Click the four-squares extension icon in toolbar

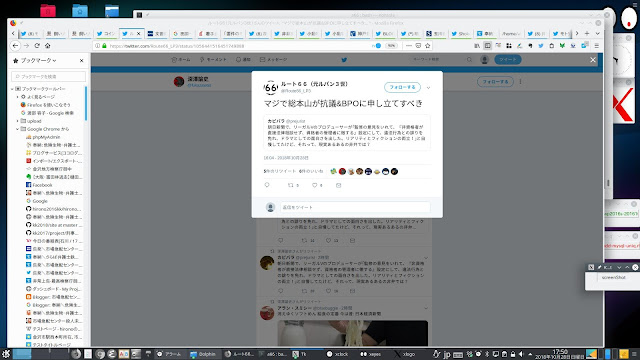(509, 46)
